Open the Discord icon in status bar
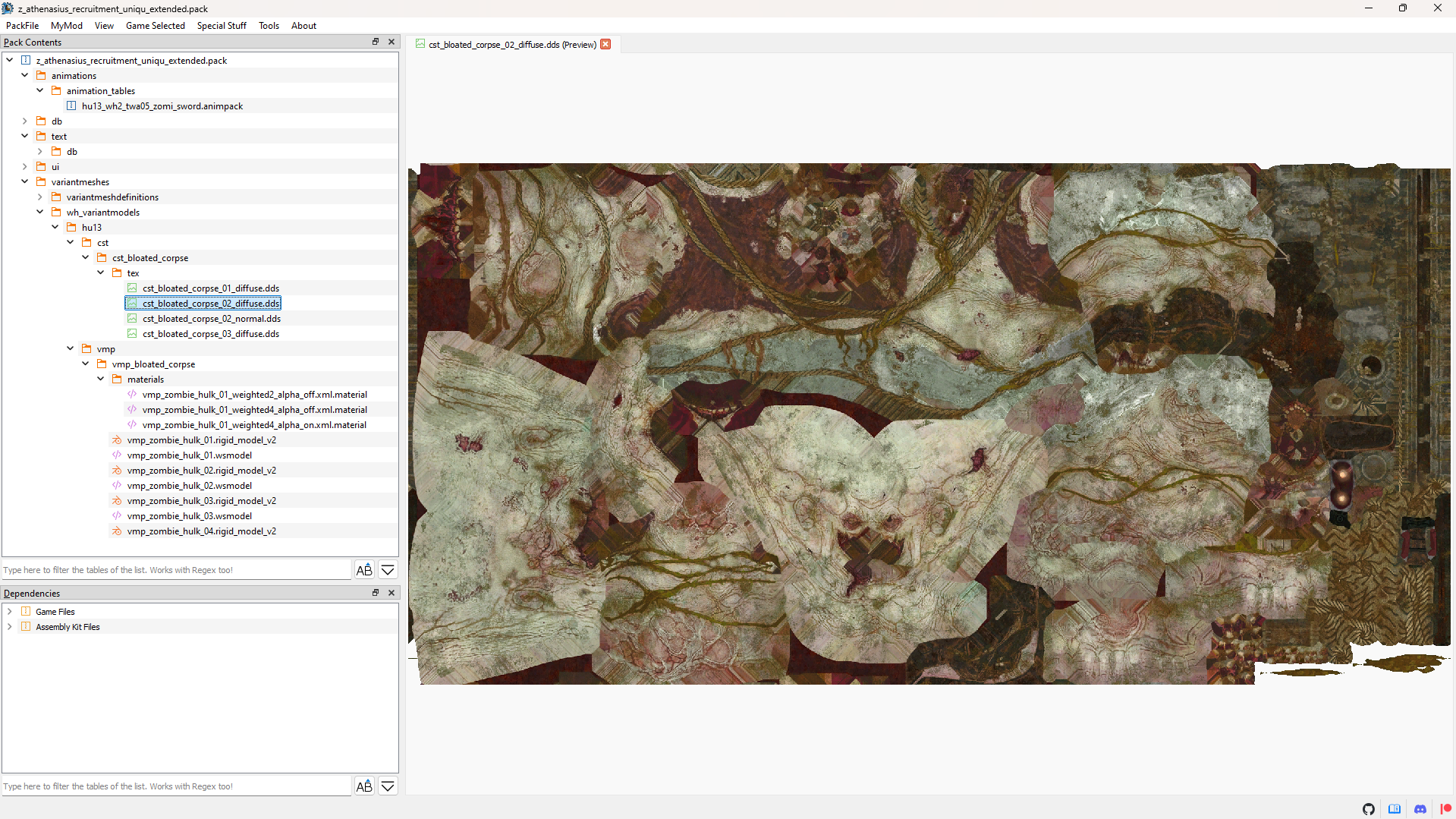The width and height of the screenshot is (1456, 819). point(1420,809)
